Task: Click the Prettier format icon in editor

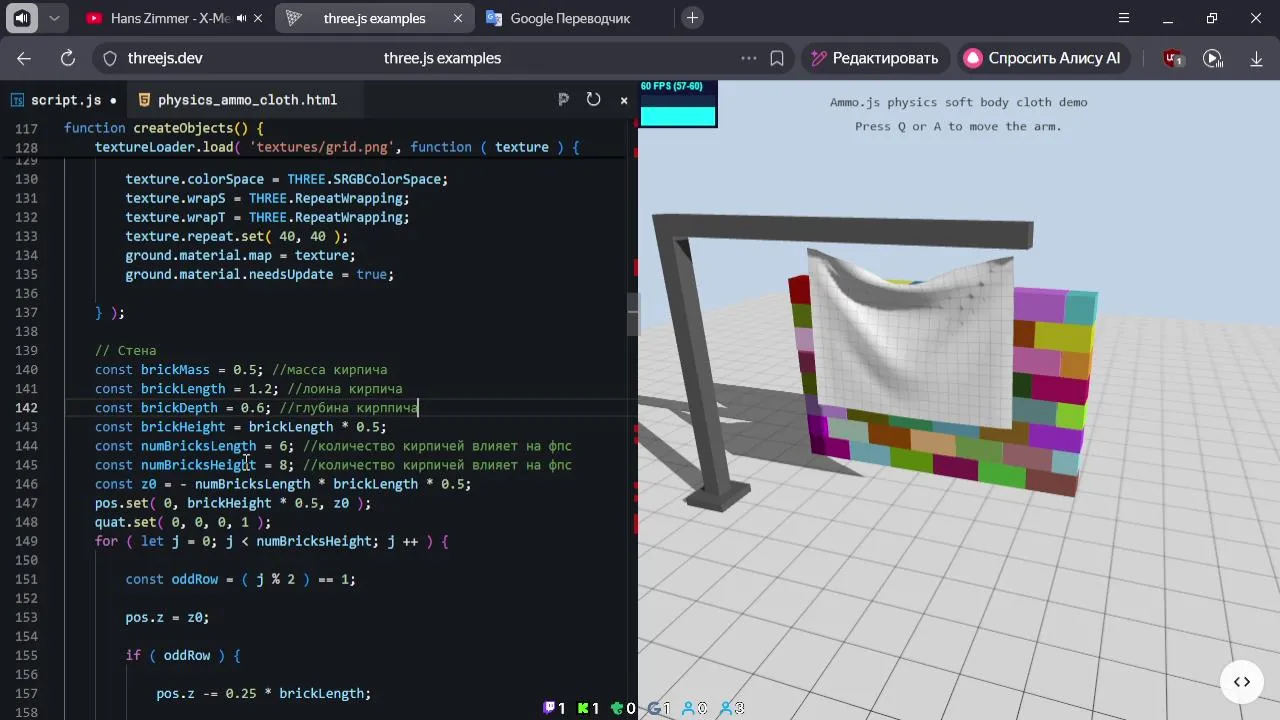Action: [x=563, y=99]
